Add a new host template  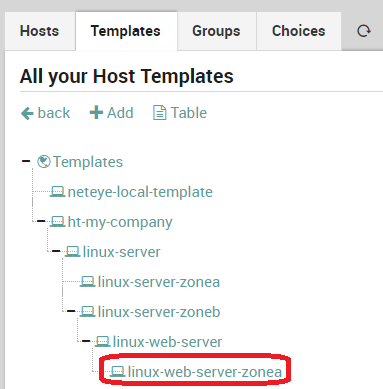(112, 113)
